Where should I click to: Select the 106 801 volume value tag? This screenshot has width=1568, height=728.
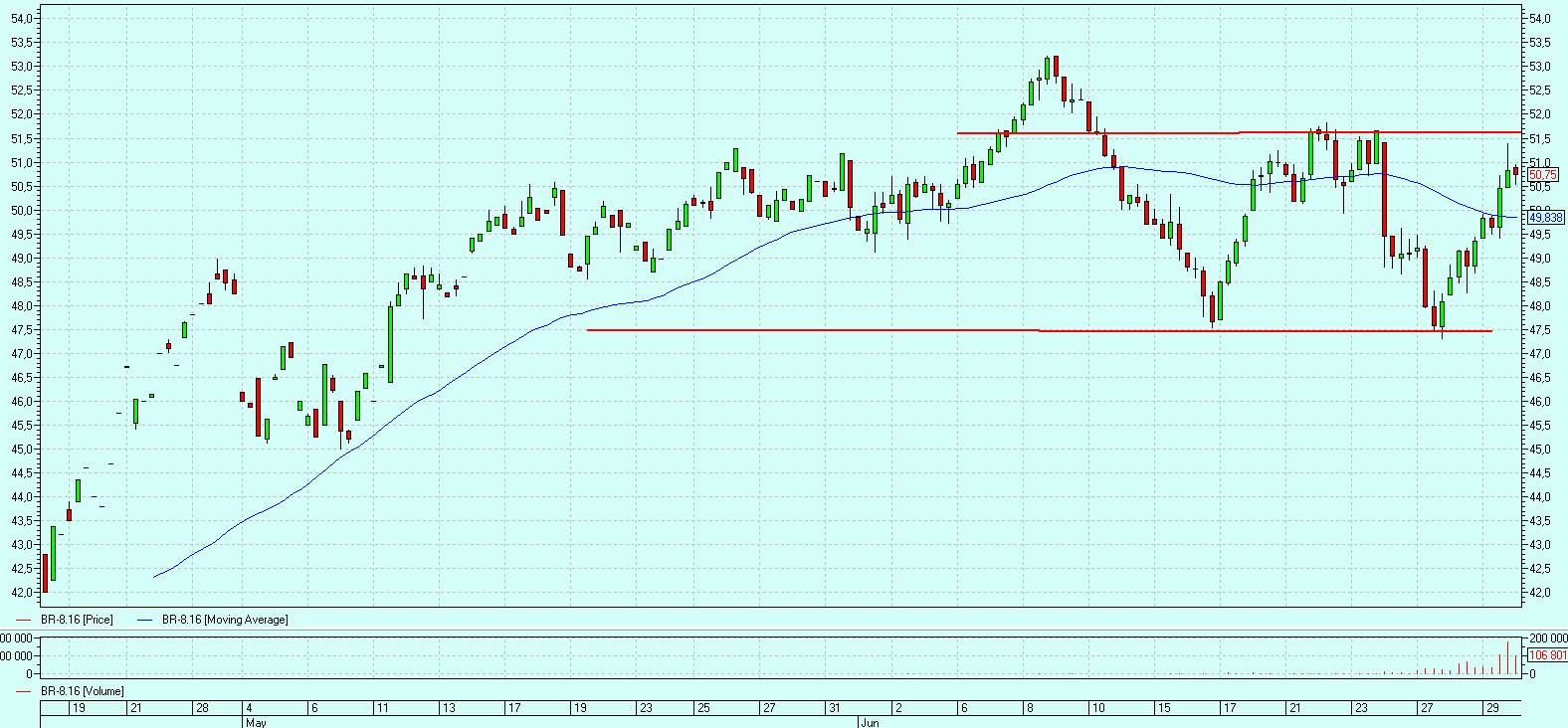coord(1547,655)
